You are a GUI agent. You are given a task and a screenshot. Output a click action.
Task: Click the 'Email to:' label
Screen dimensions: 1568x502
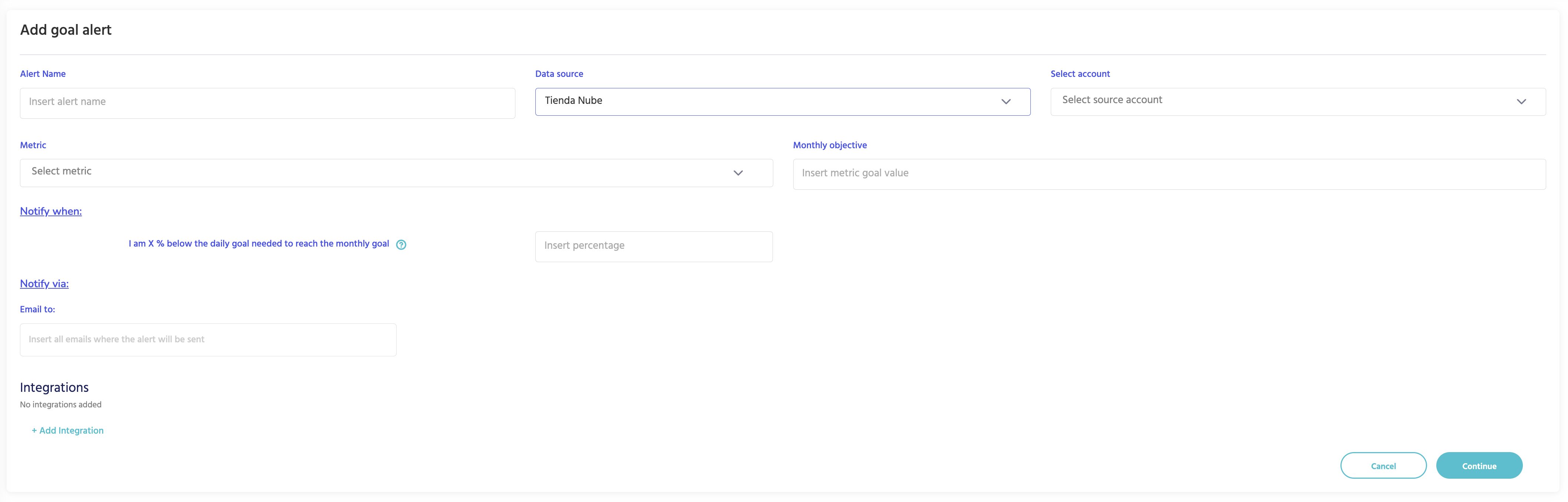point(38,309)
